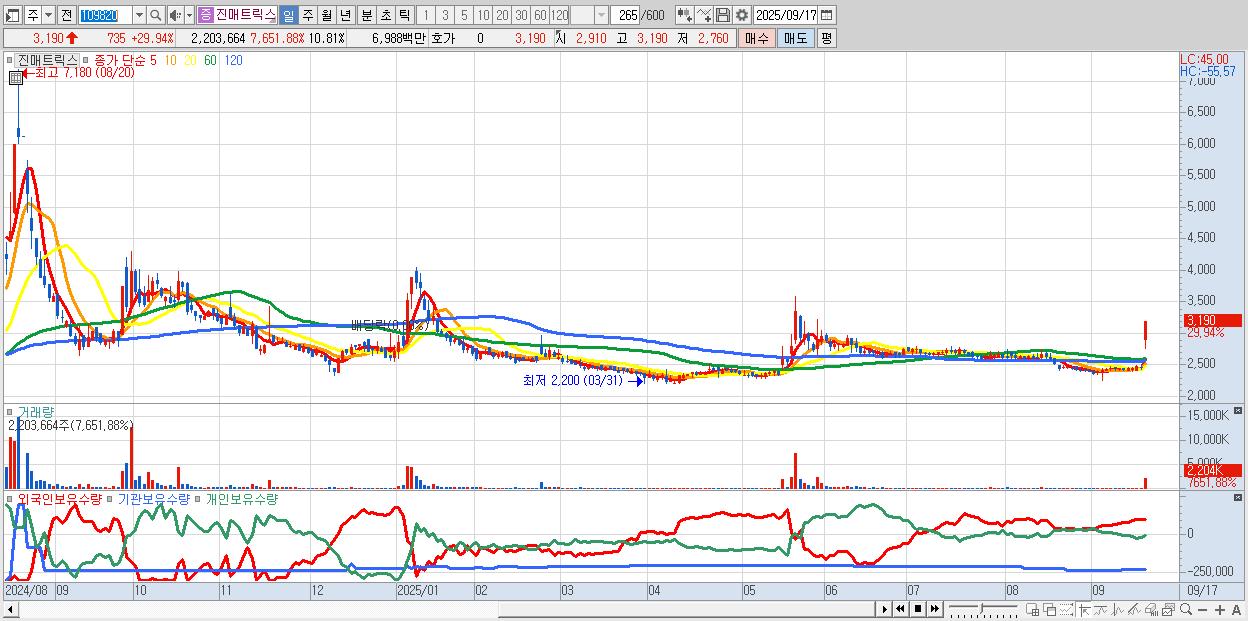Click the red 매수 buy button
The image size is (1248, 621).
[756, 38]
